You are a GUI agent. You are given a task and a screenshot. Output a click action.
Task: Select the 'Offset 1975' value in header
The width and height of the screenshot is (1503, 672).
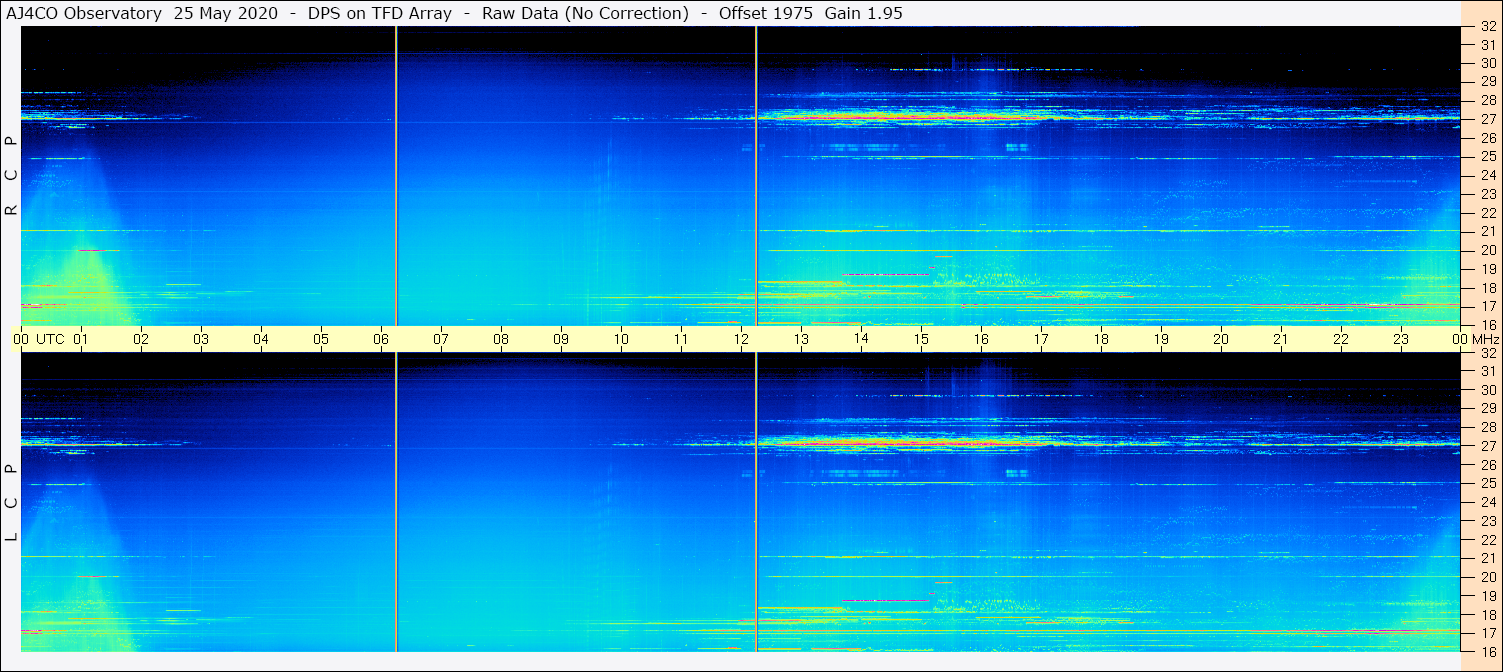[766, 13]
